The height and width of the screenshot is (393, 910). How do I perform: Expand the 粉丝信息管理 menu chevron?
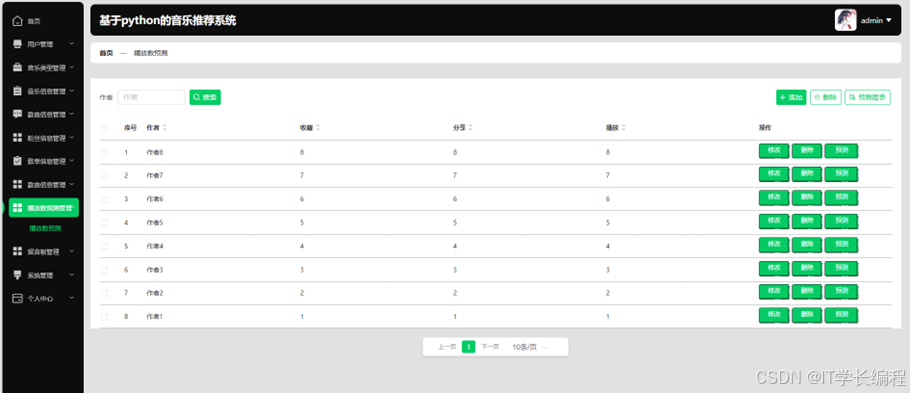pyautogui.click(x=71, y=137)
